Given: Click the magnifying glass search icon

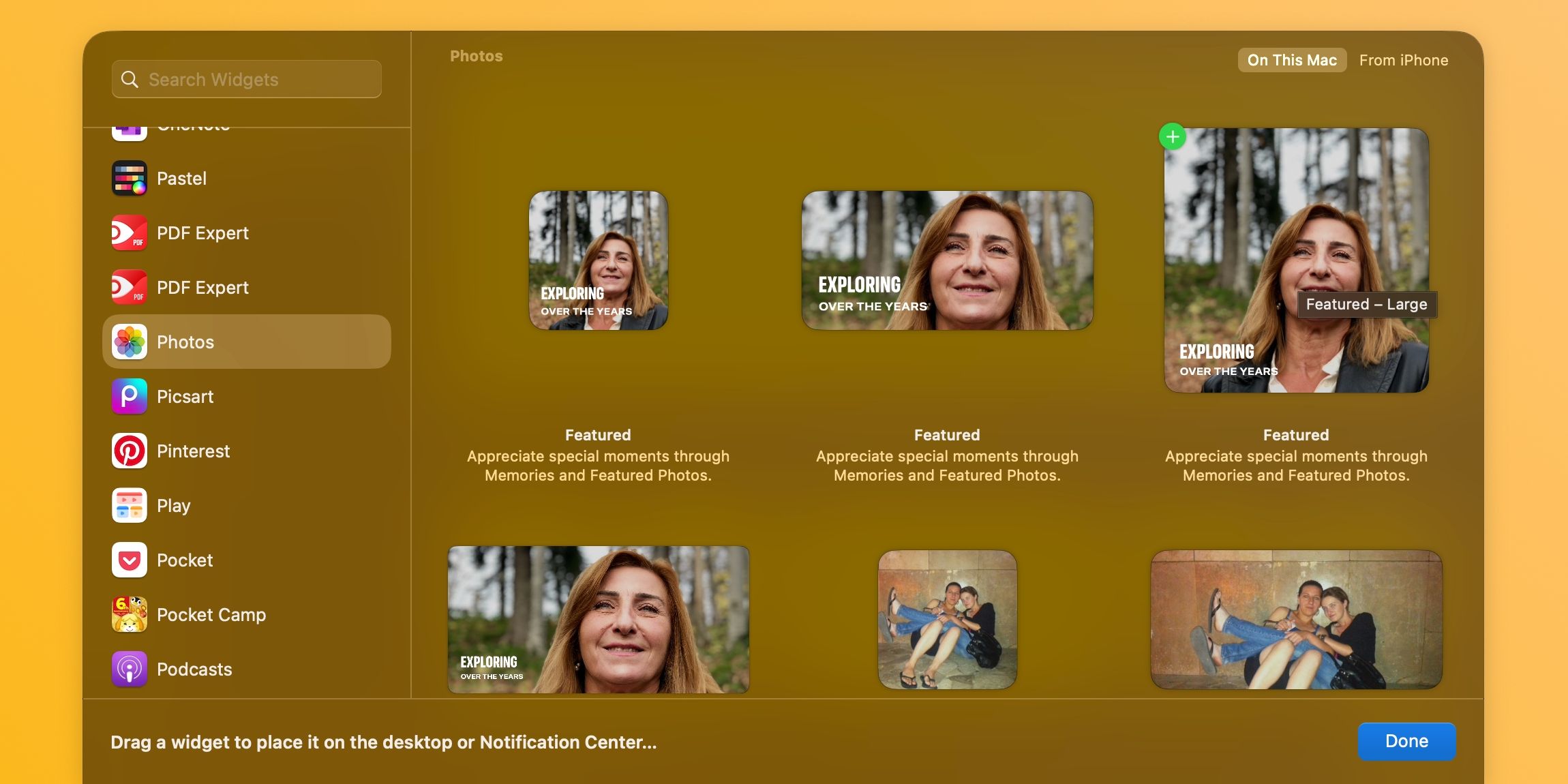Looking at the screenshot, I should tap(130, 78).
